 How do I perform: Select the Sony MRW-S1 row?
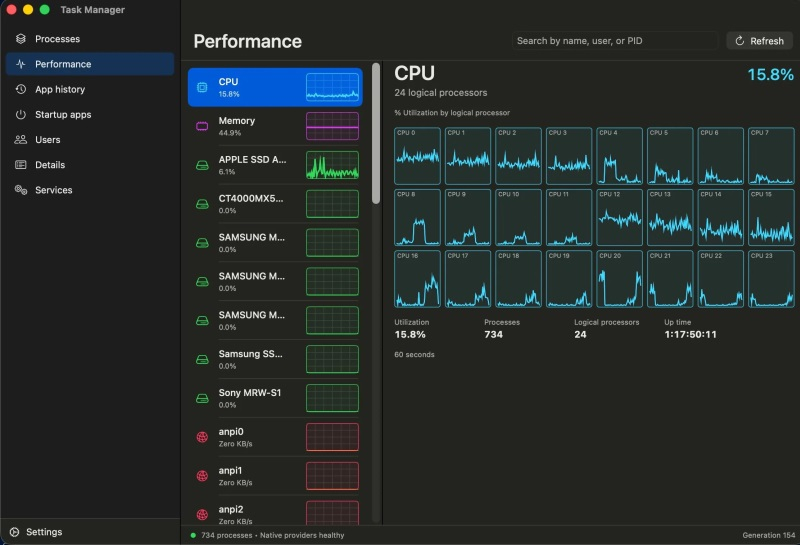(275, 399)
